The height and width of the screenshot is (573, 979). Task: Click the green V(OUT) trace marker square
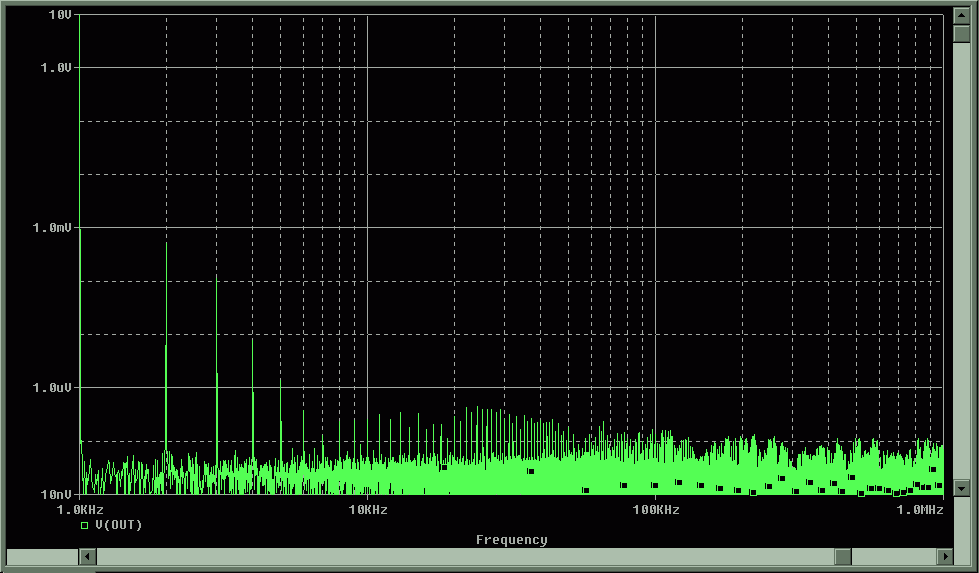85,525
